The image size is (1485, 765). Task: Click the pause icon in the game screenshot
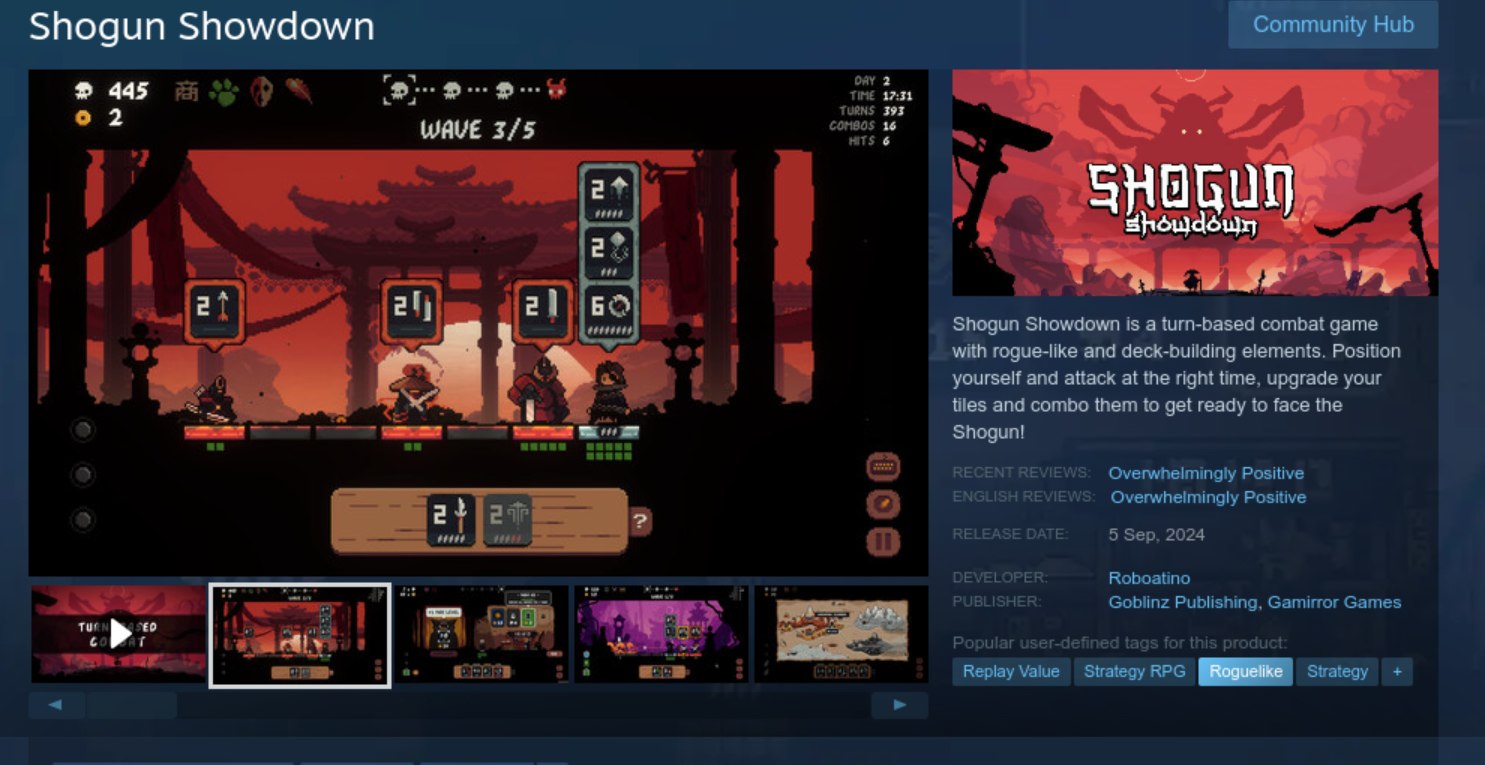click(883, 543)
